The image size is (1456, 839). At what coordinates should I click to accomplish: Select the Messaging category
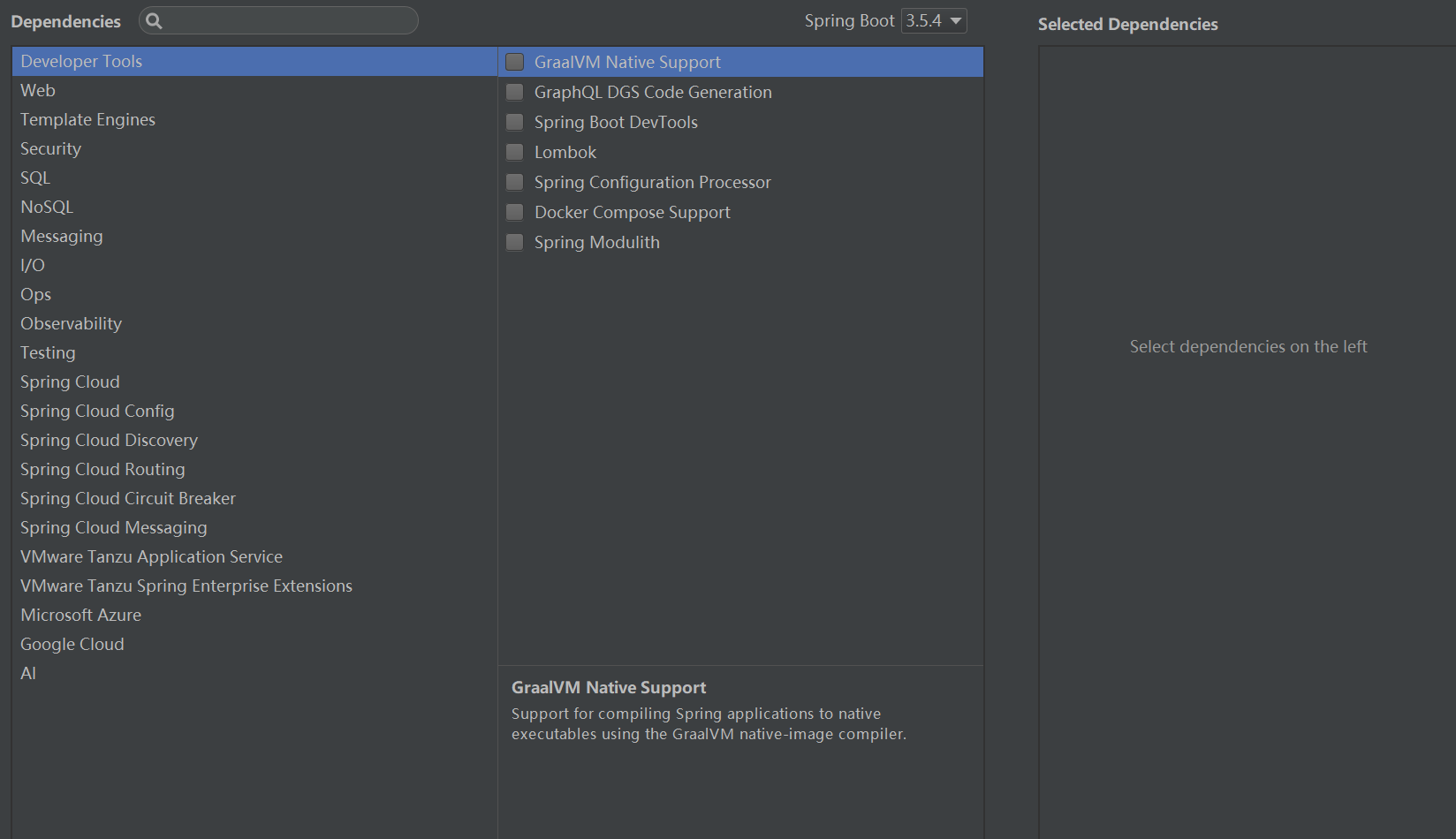pyautogui.click(x=254, y=236)
